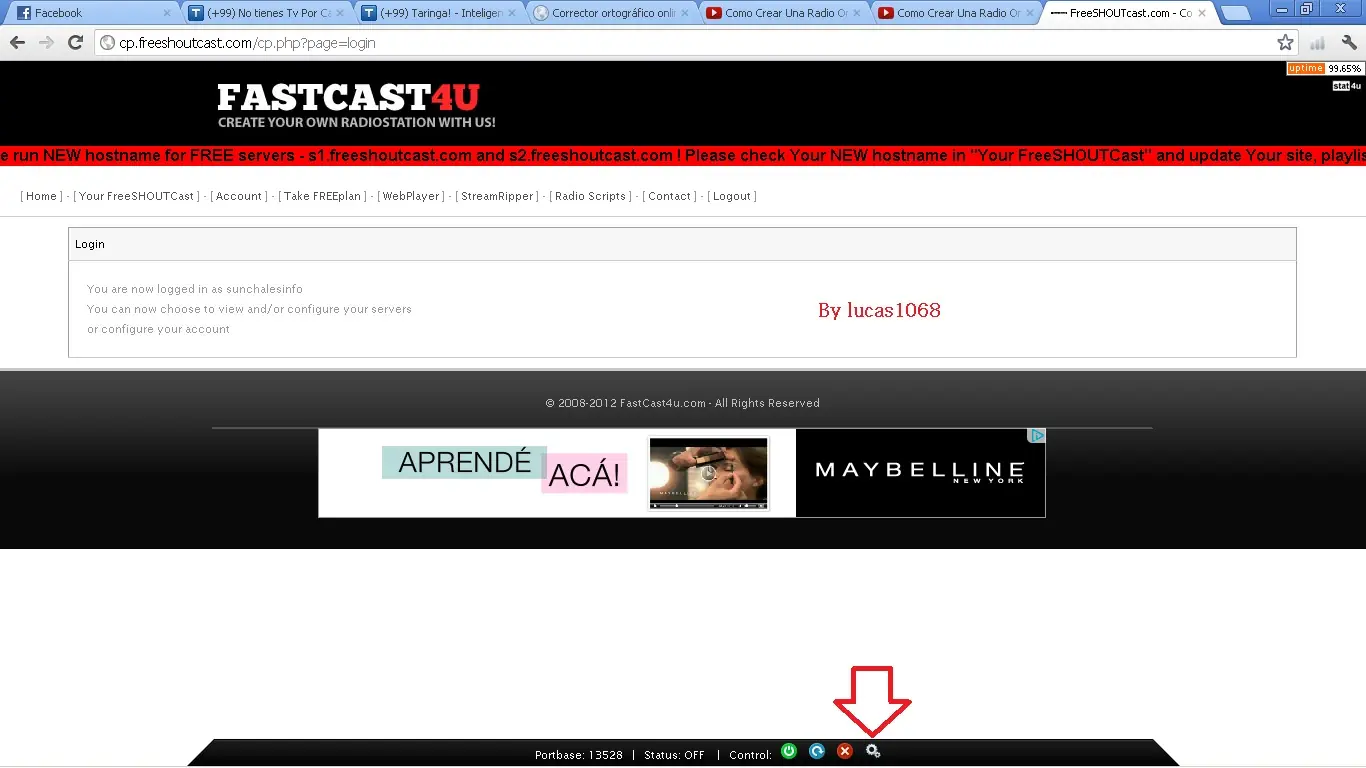Click the Take FREEplan link
Image resolution: width=1366 pixels, height=768 pixels.
tap(322, 196)
